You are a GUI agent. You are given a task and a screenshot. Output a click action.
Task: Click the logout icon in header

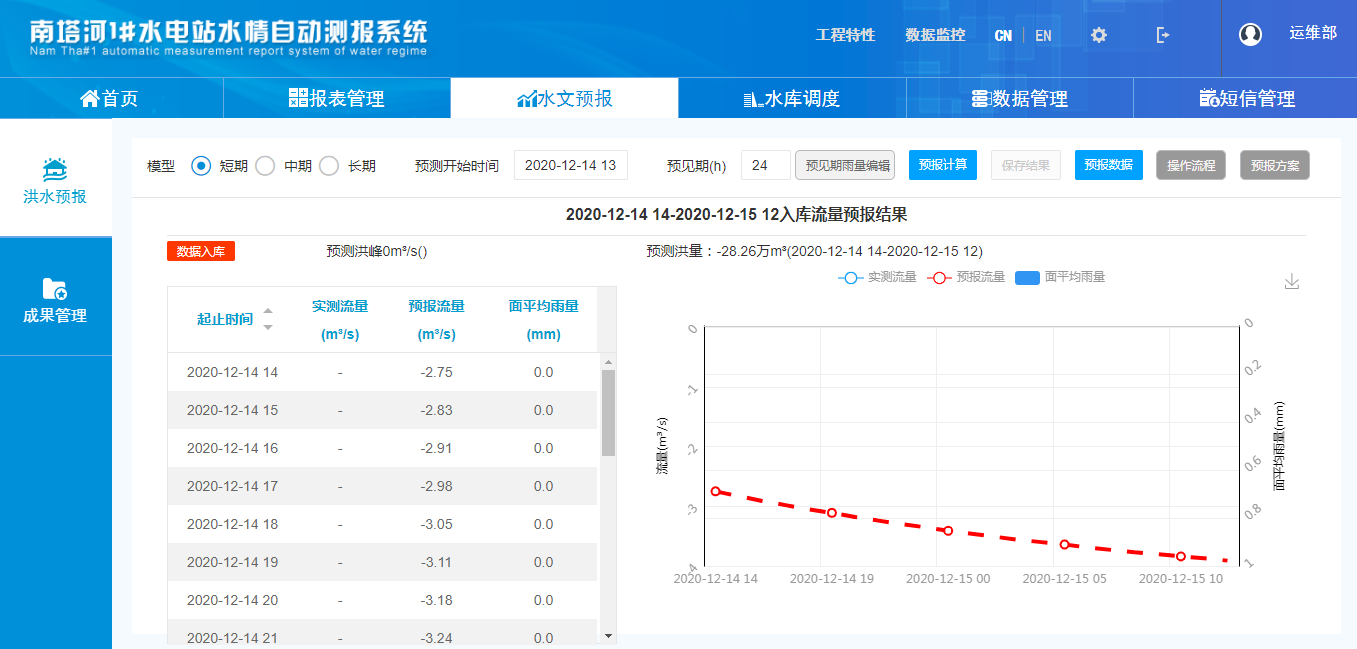pyautogui.click(x=1162, y=35)
